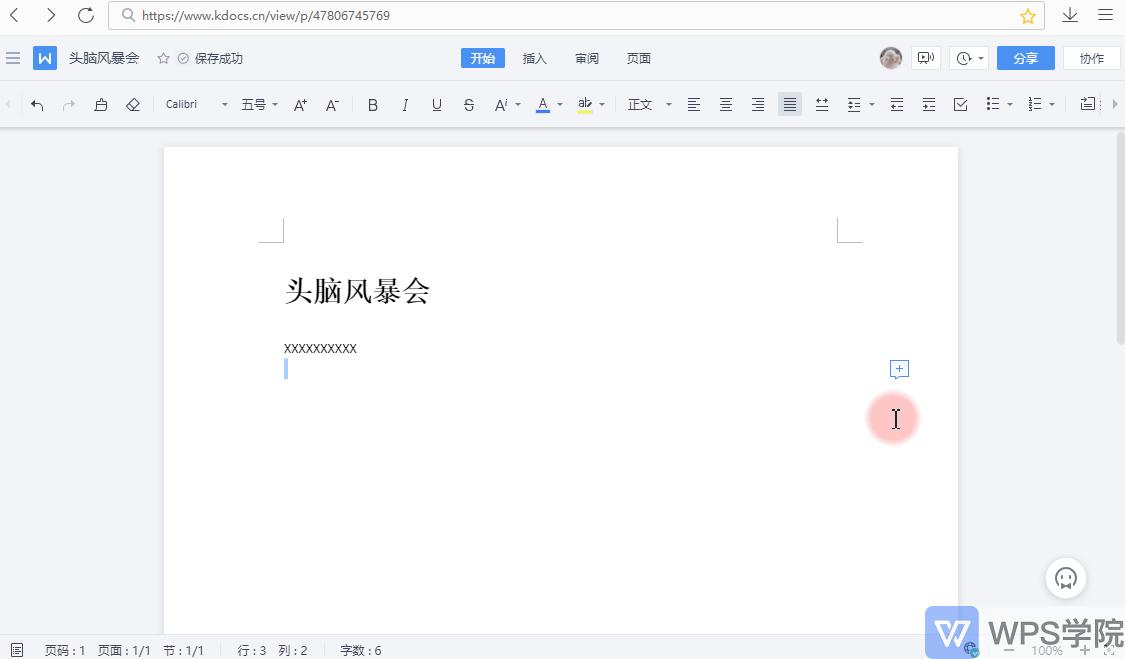The width and height of the screenshot is (1125, 659).
Task: Insert a comment using the margin plus icon
Action: coord(899,369)
